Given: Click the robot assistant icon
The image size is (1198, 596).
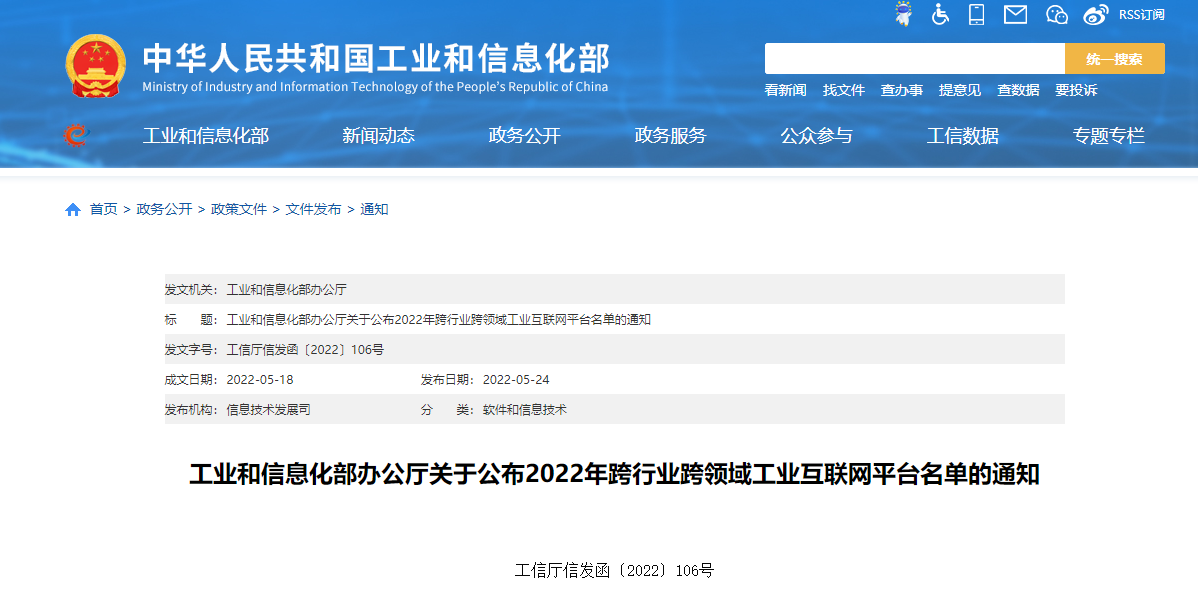Looking at the screenshot, I should coord(903,14).
